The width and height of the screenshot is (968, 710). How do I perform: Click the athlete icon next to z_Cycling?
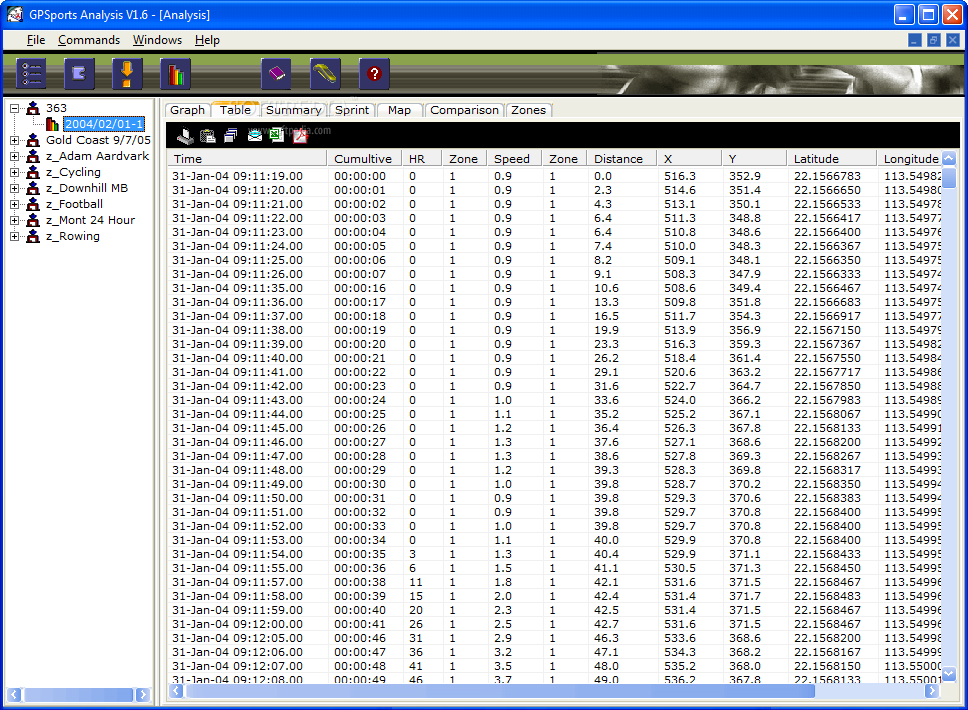(x=33, y=172)
